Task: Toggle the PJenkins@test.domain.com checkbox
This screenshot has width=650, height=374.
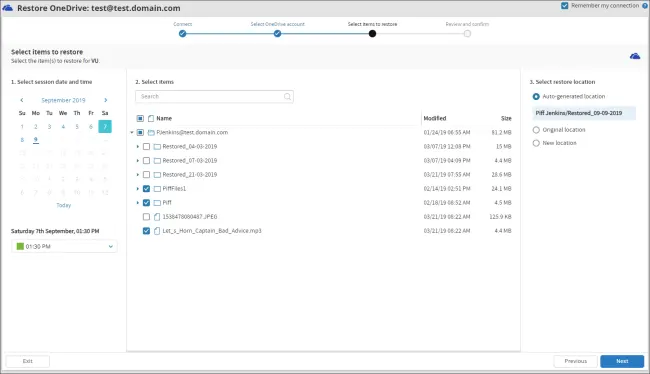Action: pos(140,133)
